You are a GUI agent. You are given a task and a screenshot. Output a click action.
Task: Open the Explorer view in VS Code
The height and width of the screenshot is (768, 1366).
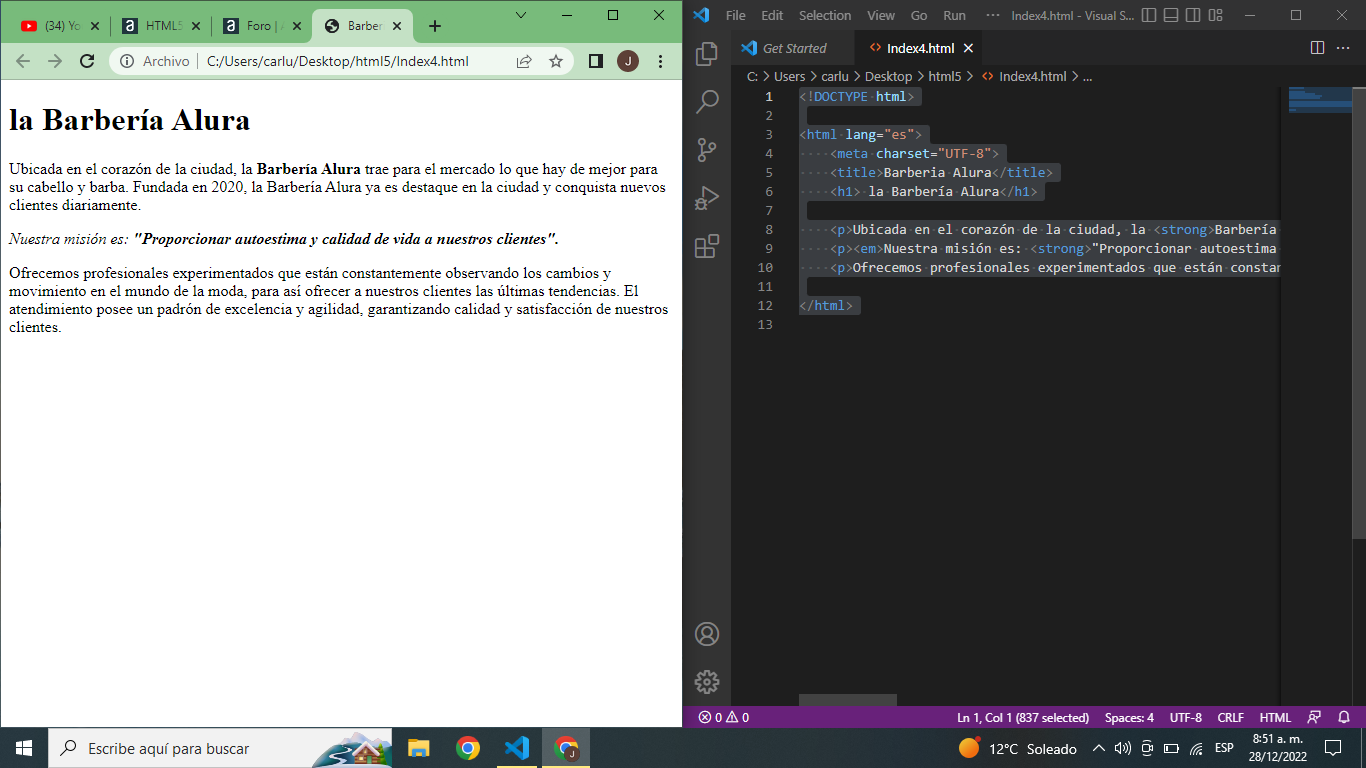point(707,53)
